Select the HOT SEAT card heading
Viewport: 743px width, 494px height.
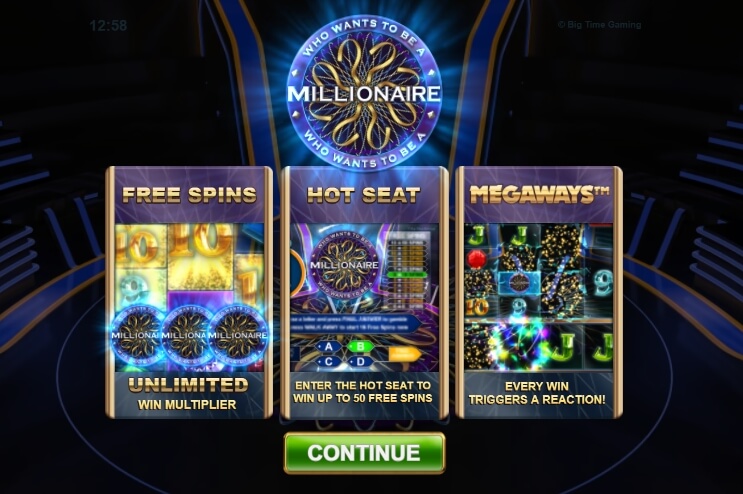click(364, 195)
